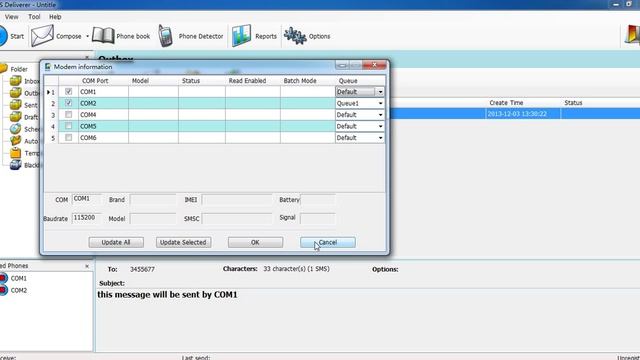Select the Outbox folder icon

[x=16, y=93]
